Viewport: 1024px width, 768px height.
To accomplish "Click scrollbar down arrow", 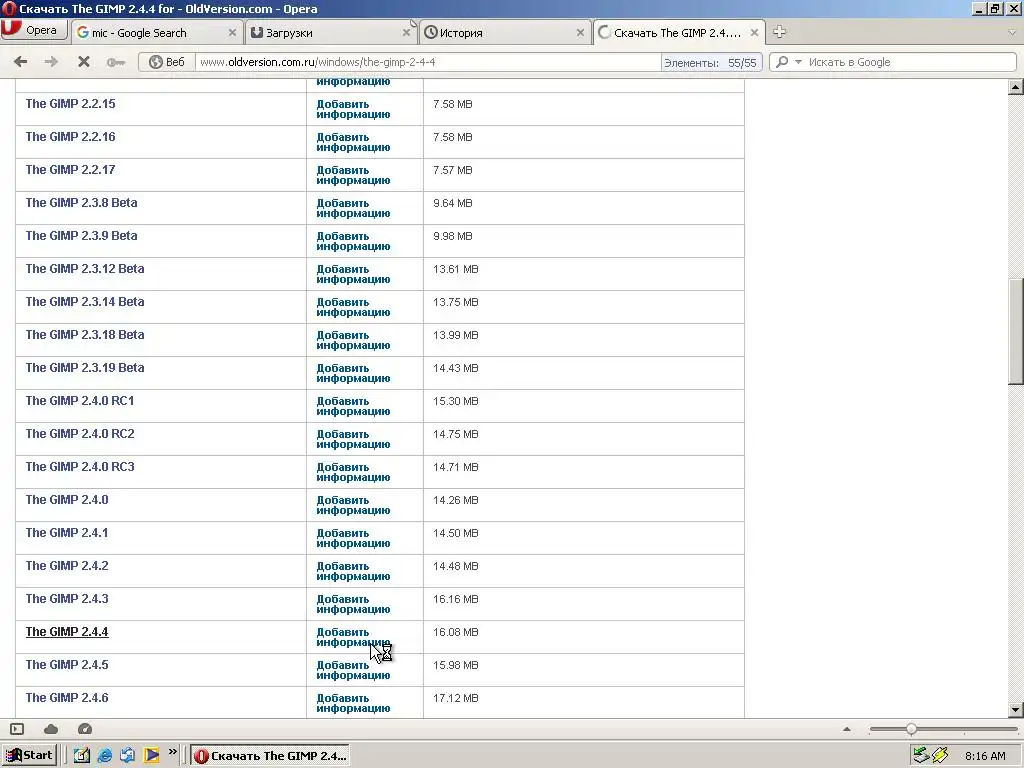I will [x=1016, y=710].
